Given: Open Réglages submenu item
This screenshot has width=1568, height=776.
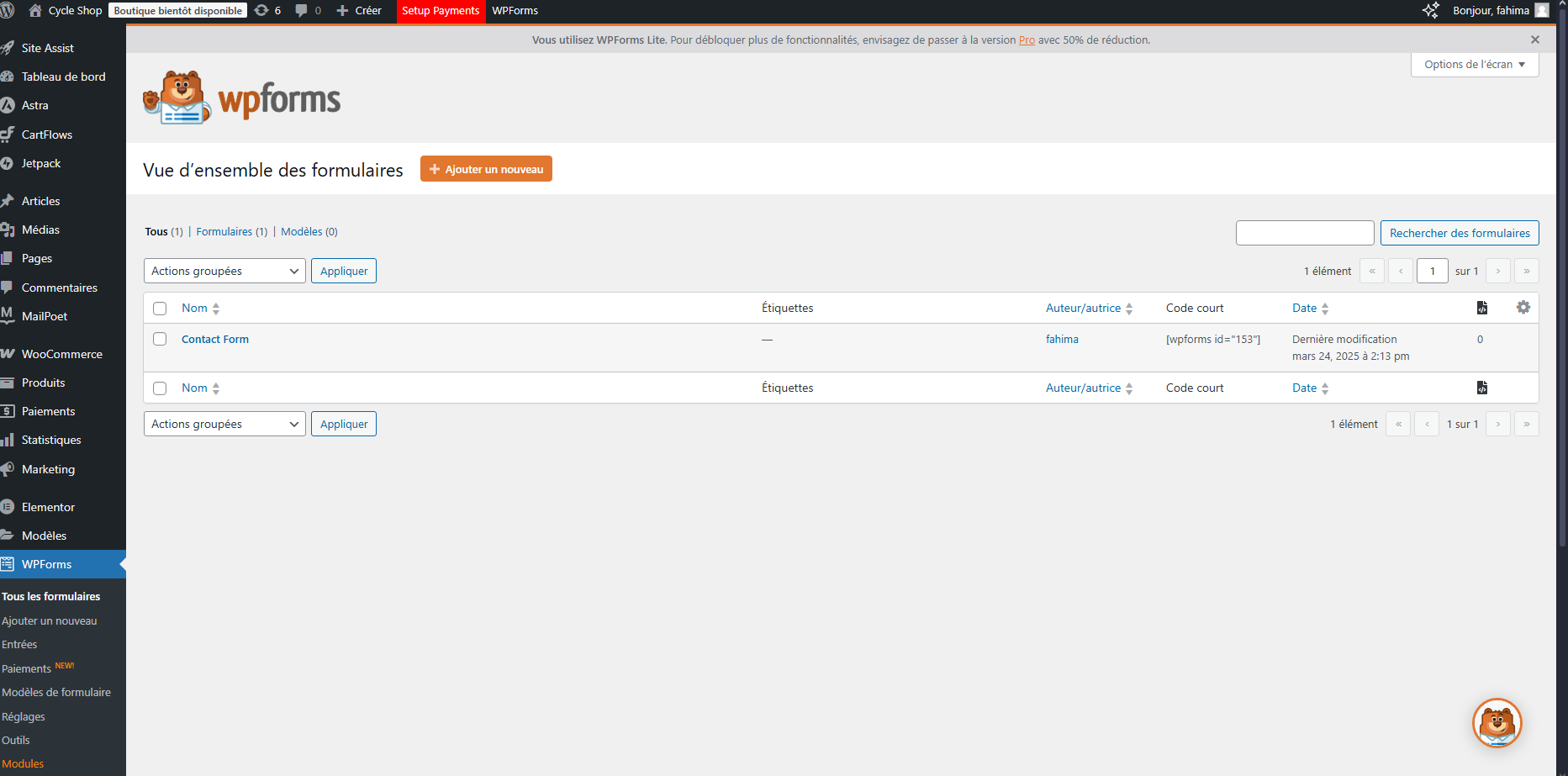Looking at the screenshot, I should click(24, 716).
